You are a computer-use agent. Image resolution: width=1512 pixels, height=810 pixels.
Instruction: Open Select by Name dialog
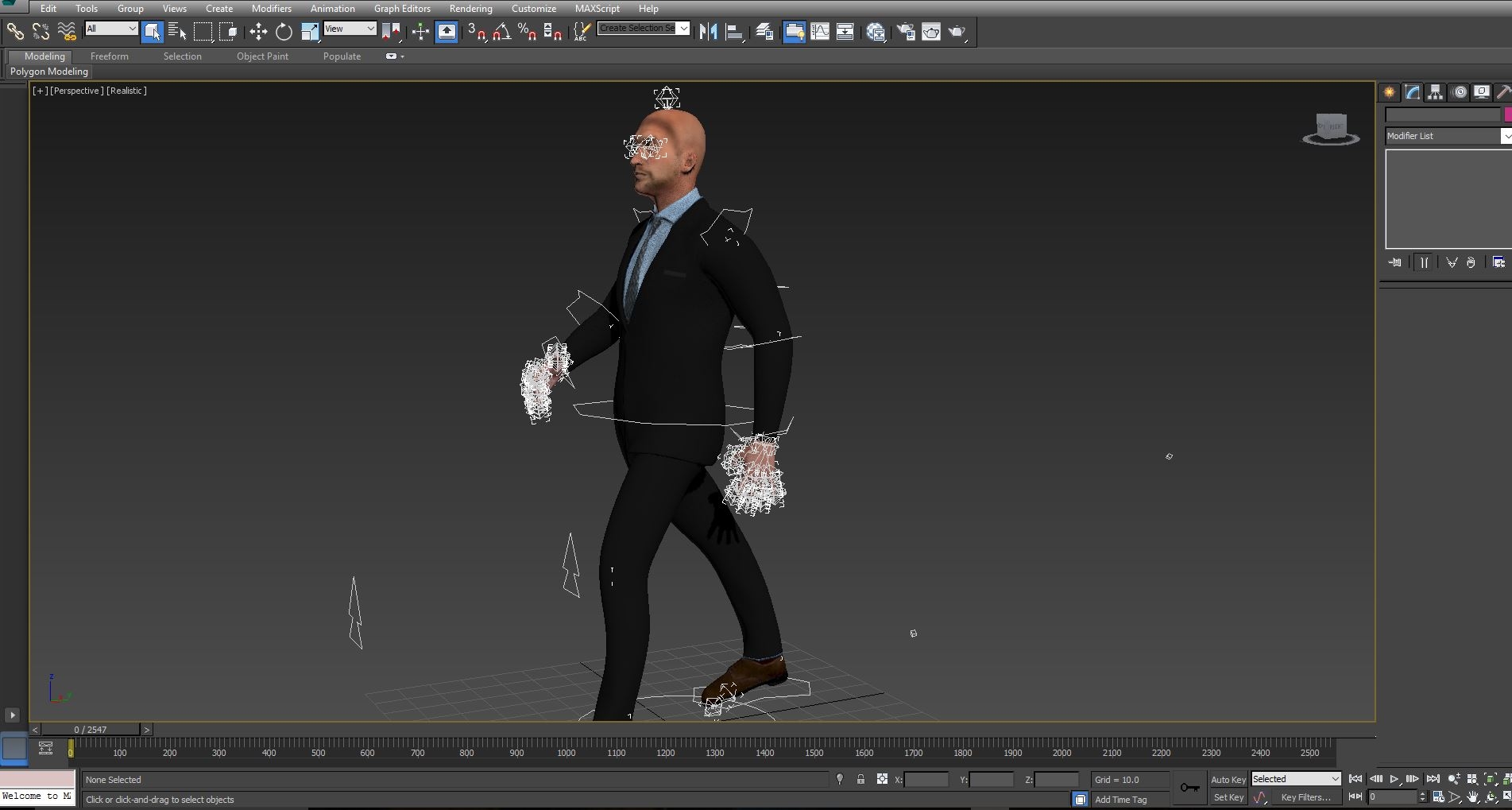[x=176, y=32]
